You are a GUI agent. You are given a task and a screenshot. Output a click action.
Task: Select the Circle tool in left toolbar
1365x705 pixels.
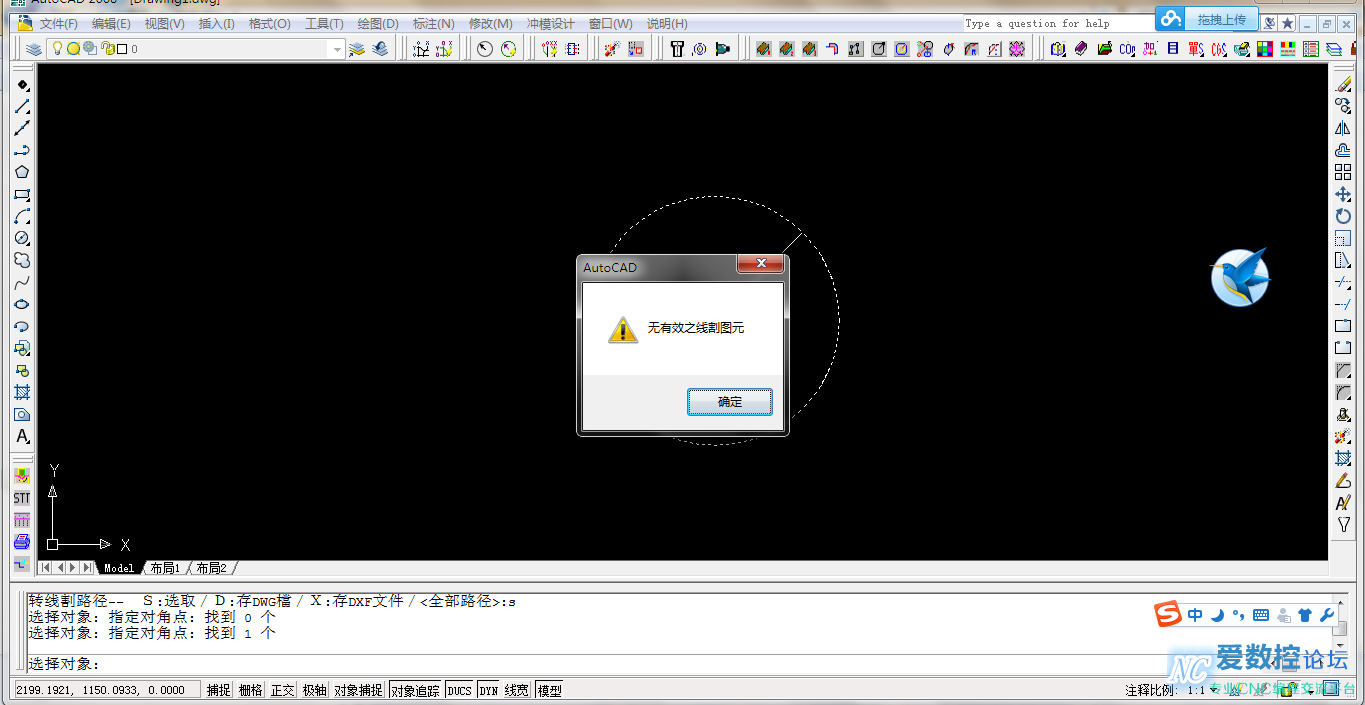(22, 238)
